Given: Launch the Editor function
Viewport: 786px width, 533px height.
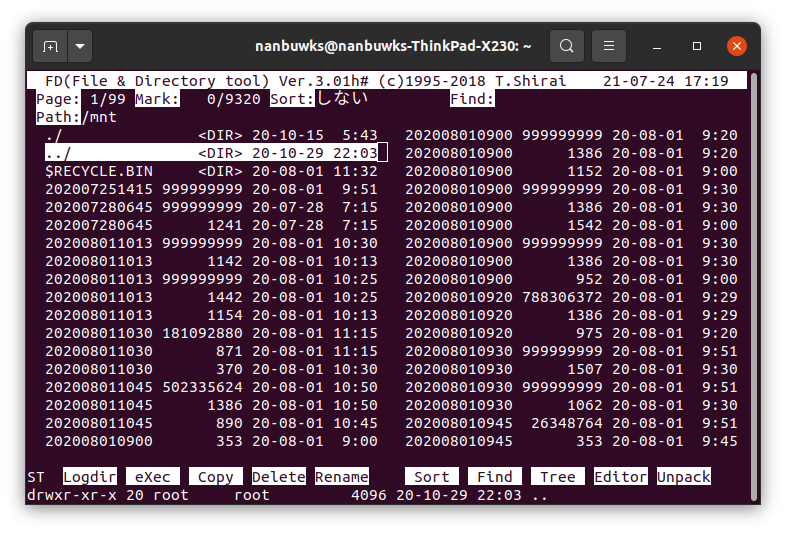Looking at the screenshot, I should [x=621, y=476].
